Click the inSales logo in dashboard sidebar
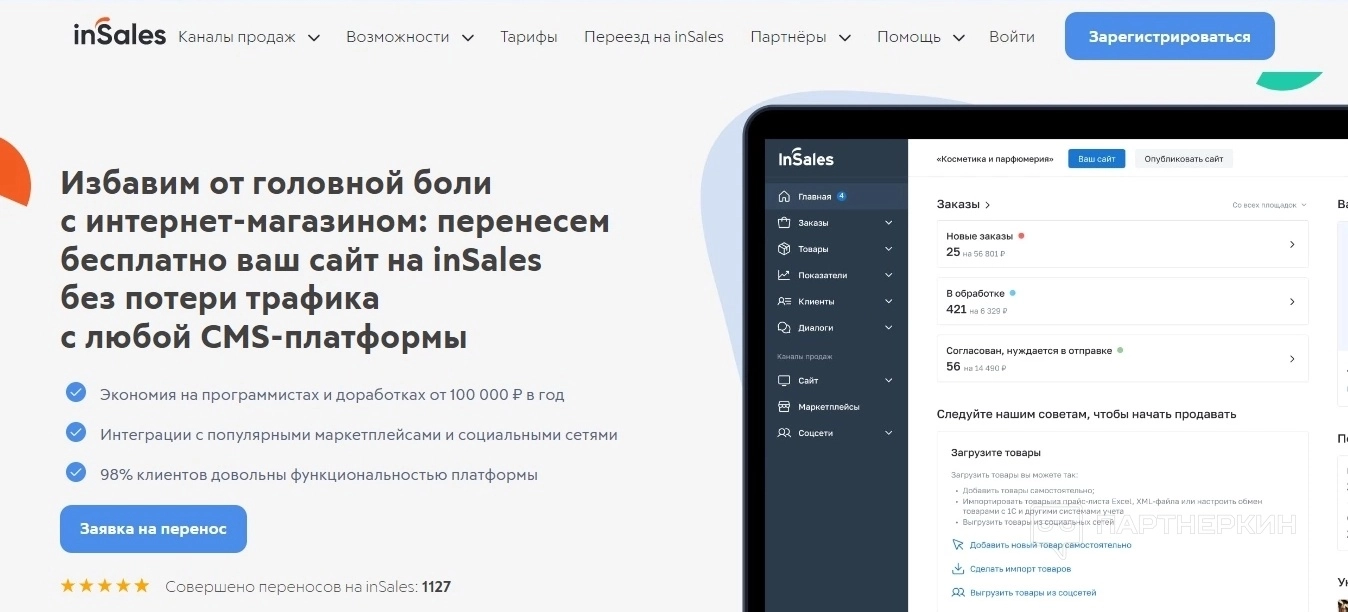 click(x=806, y=159)
